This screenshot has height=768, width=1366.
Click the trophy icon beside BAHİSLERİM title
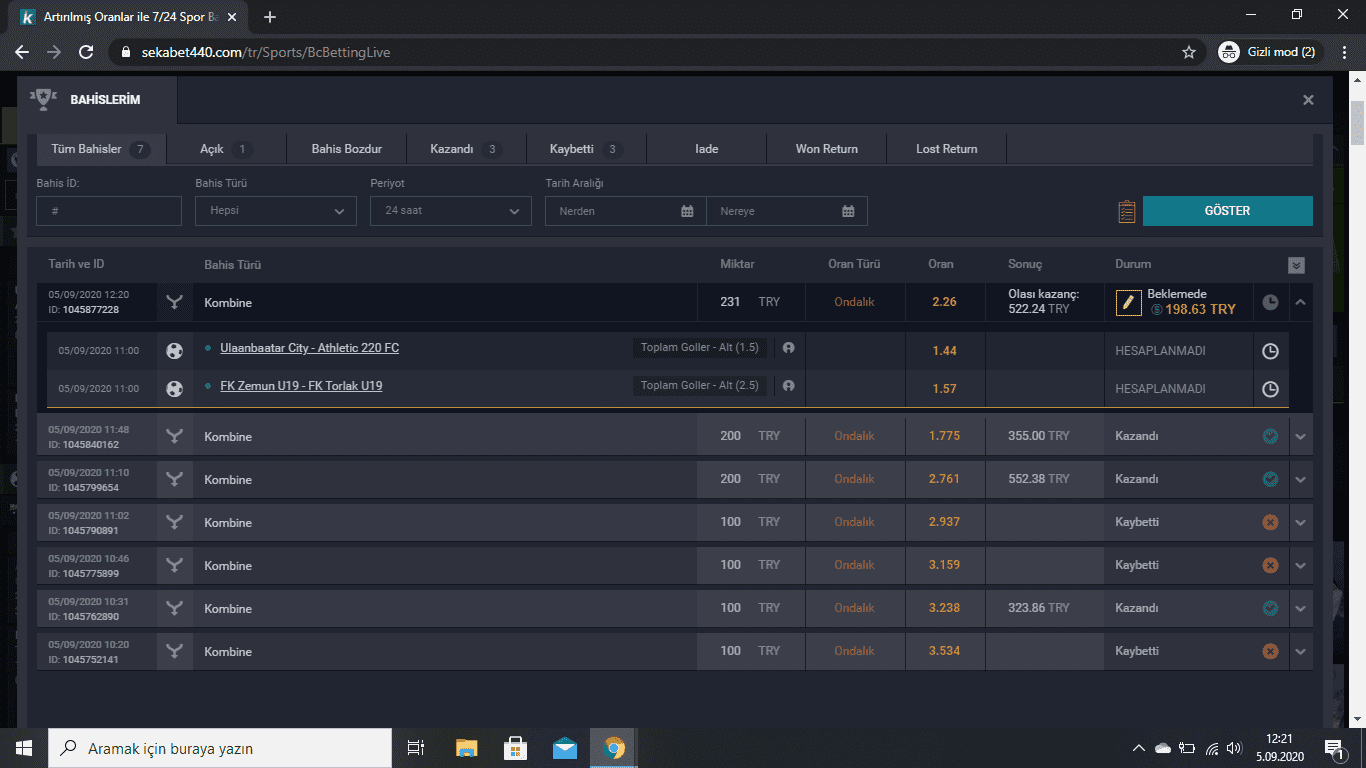coord(44,99)
